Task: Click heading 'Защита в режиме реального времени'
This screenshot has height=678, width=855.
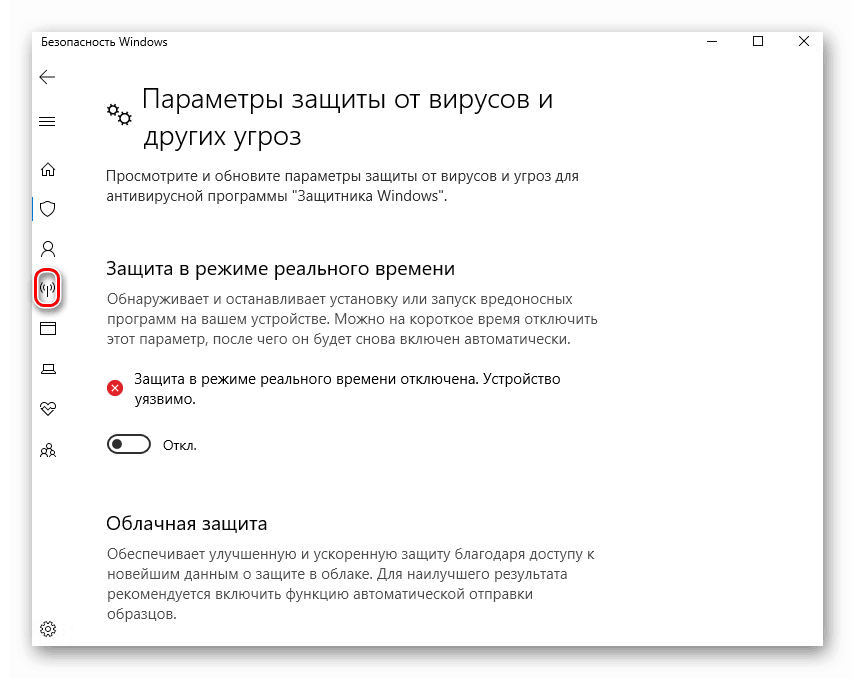Action: [280, 268]
